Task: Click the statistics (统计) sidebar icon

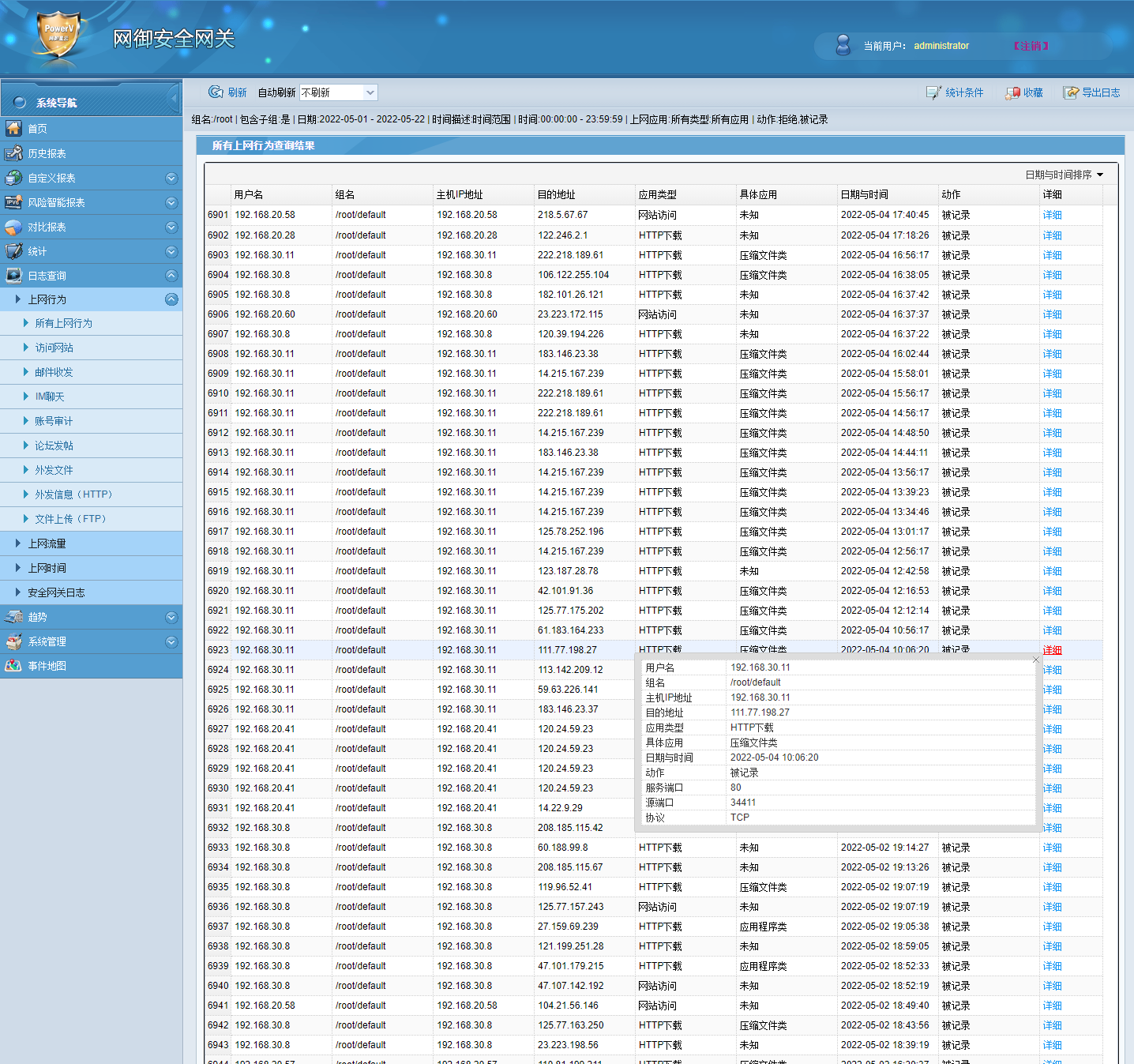Action: click(13, 250)
